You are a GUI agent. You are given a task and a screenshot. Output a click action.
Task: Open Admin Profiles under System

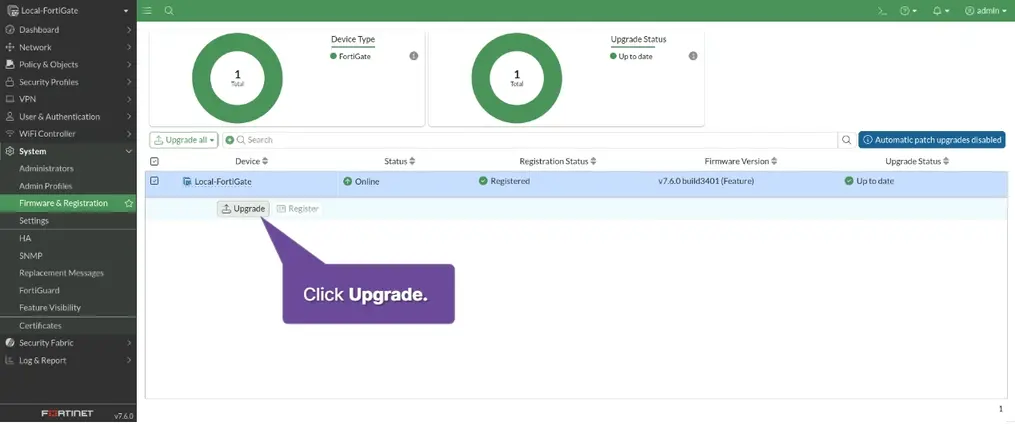45,186
